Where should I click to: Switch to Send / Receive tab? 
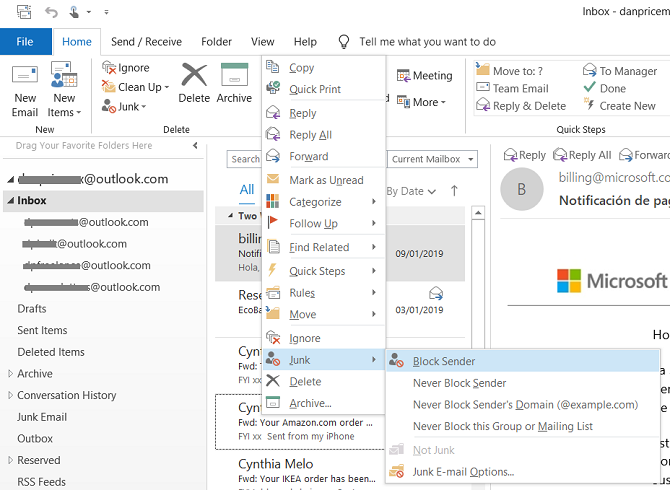pos(146,41)
